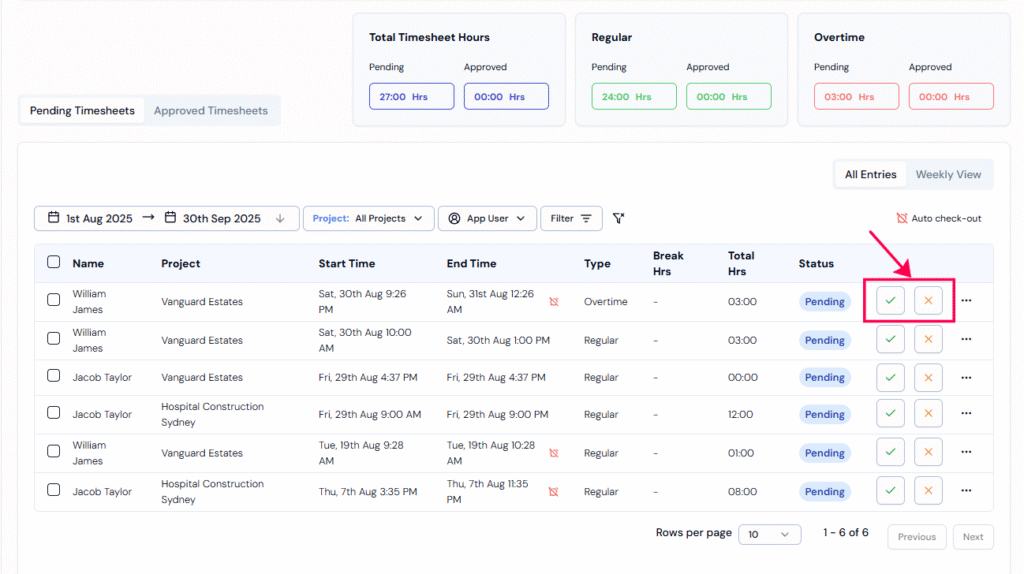Viewport: 1024px width, 574px height.
Task: Click the Next page button
Action: click(x=972, y=537)
